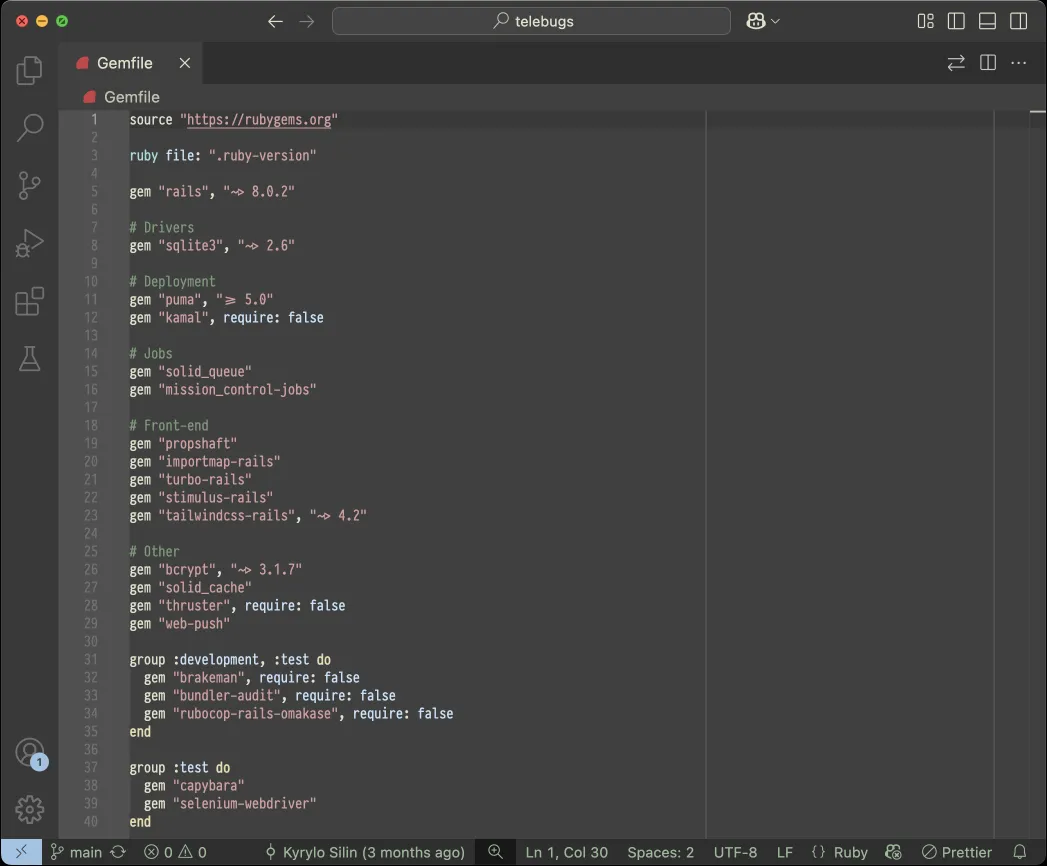The width and height of the screenshot is (1047, 866).
Task: Customize layout icon in title bar
Action: point(925,21)
